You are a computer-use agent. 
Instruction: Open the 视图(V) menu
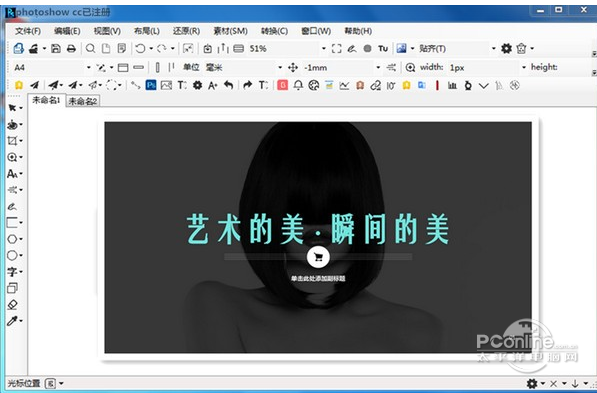tap(107, 31)
